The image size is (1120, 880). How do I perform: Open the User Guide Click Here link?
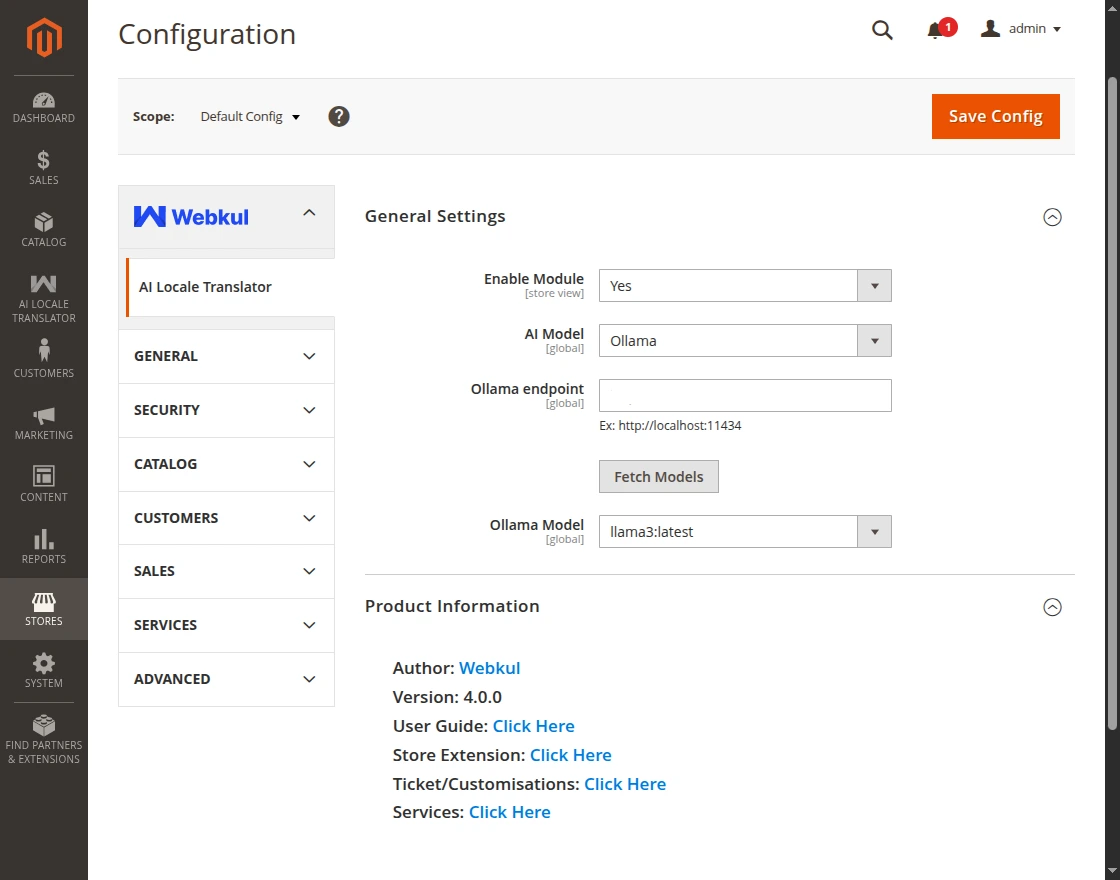point(533,726)
